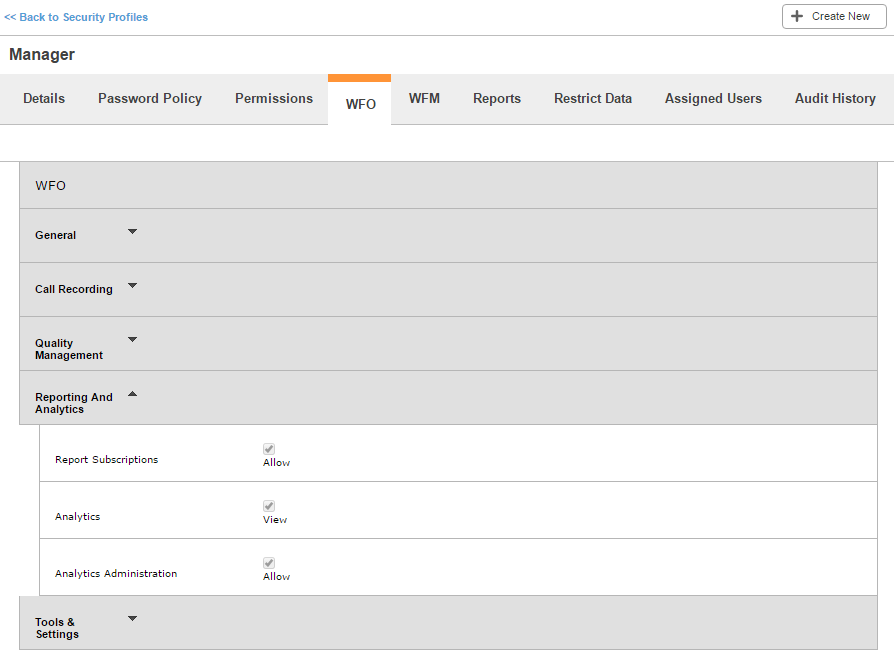Select the WFM tab
This screenshot has width=894, height=650.
(424, 99)
